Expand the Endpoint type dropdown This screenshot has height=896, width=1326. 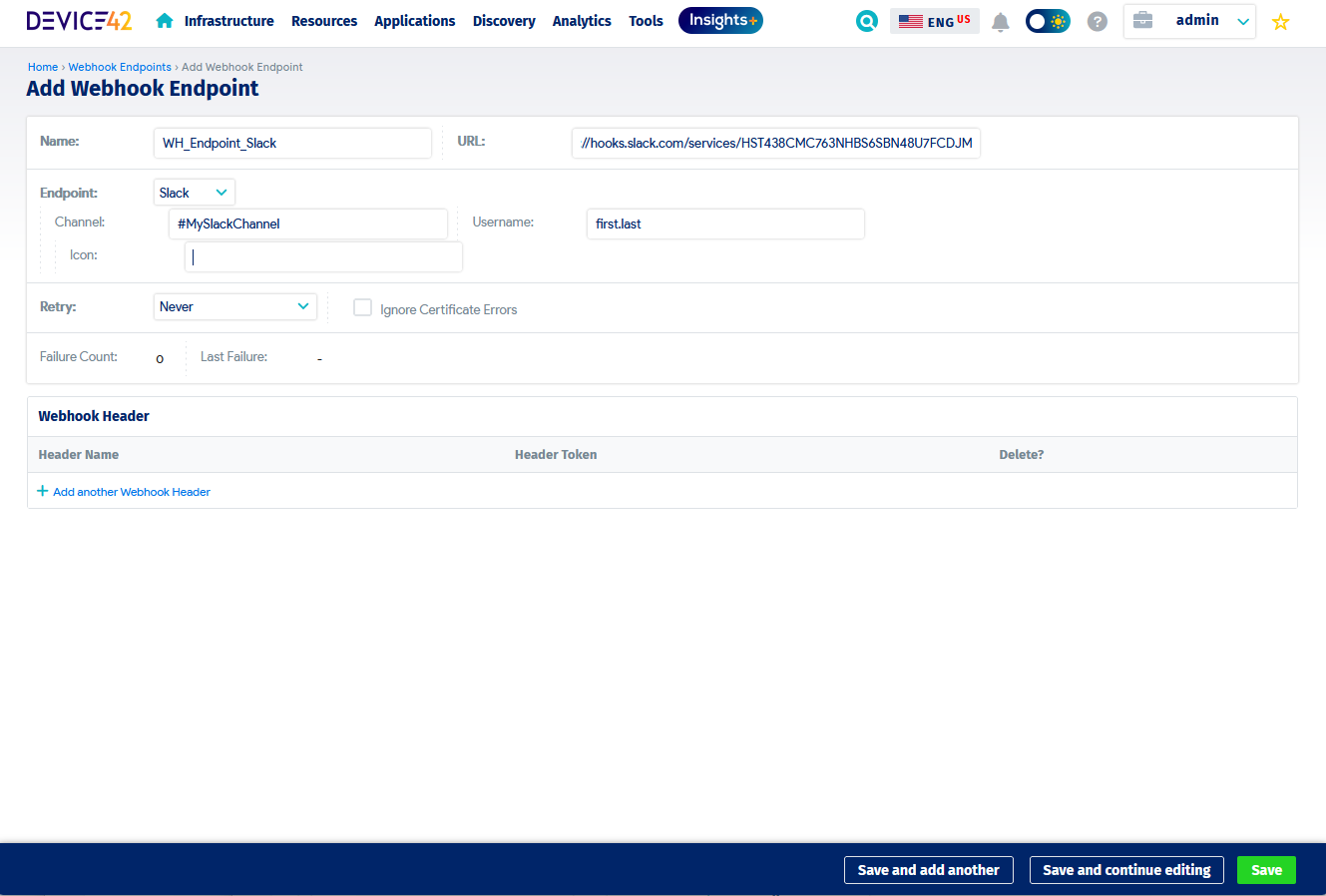pos(195,193)
